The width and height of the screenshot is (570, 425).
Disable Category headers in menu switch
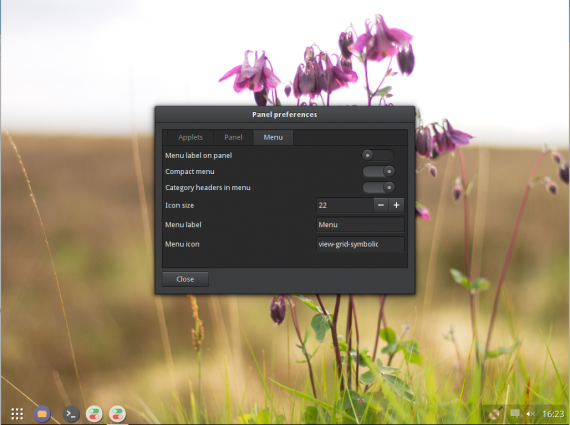tap(378, 187)
